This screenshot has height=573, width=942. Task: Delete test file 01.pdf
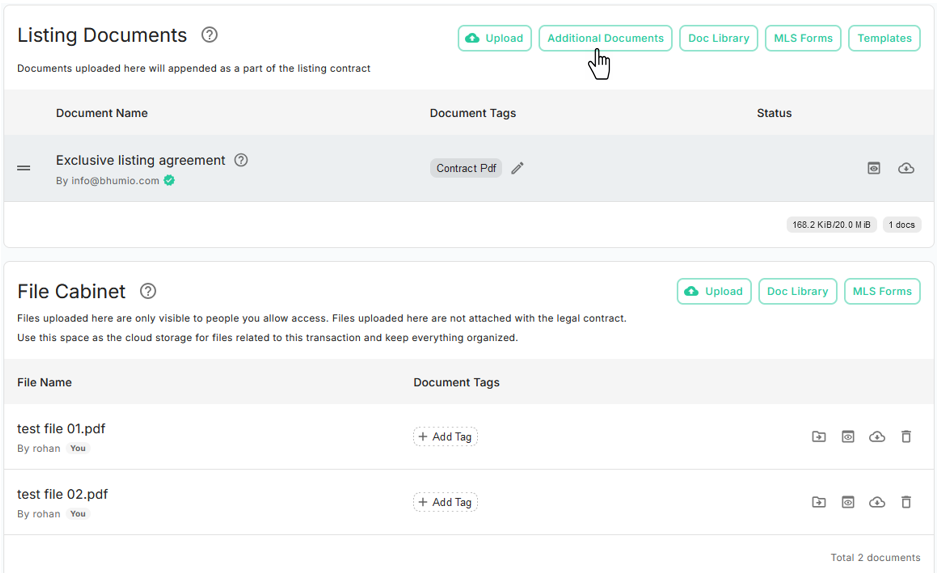coord(906,437)
